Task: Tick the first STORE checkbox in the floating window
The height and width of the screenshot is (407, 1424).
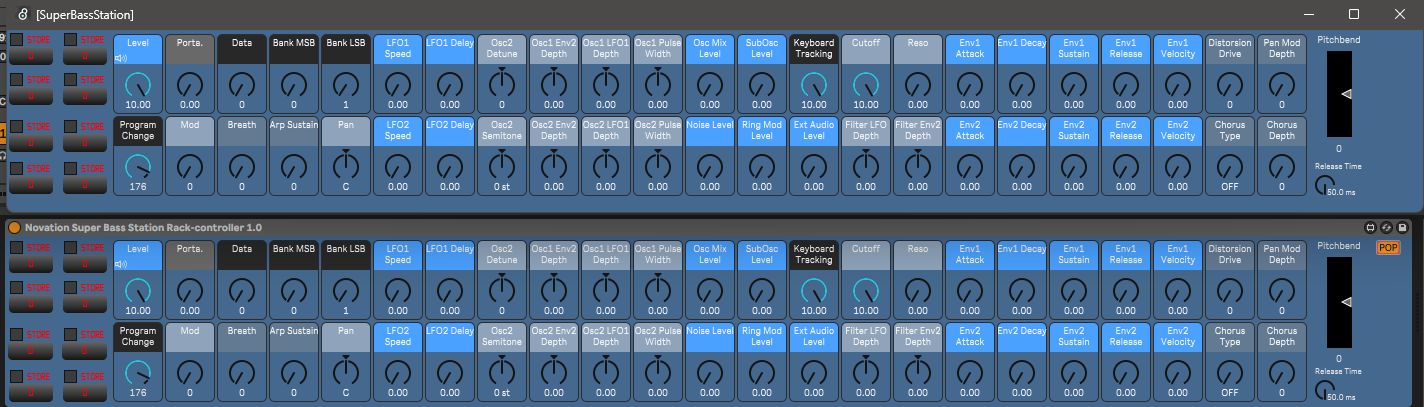Action: click(16, 39)
